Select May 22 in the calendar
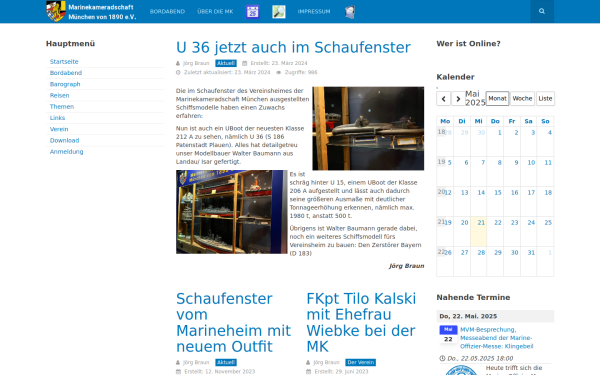600x375 pixels. (x=497, y=223)
